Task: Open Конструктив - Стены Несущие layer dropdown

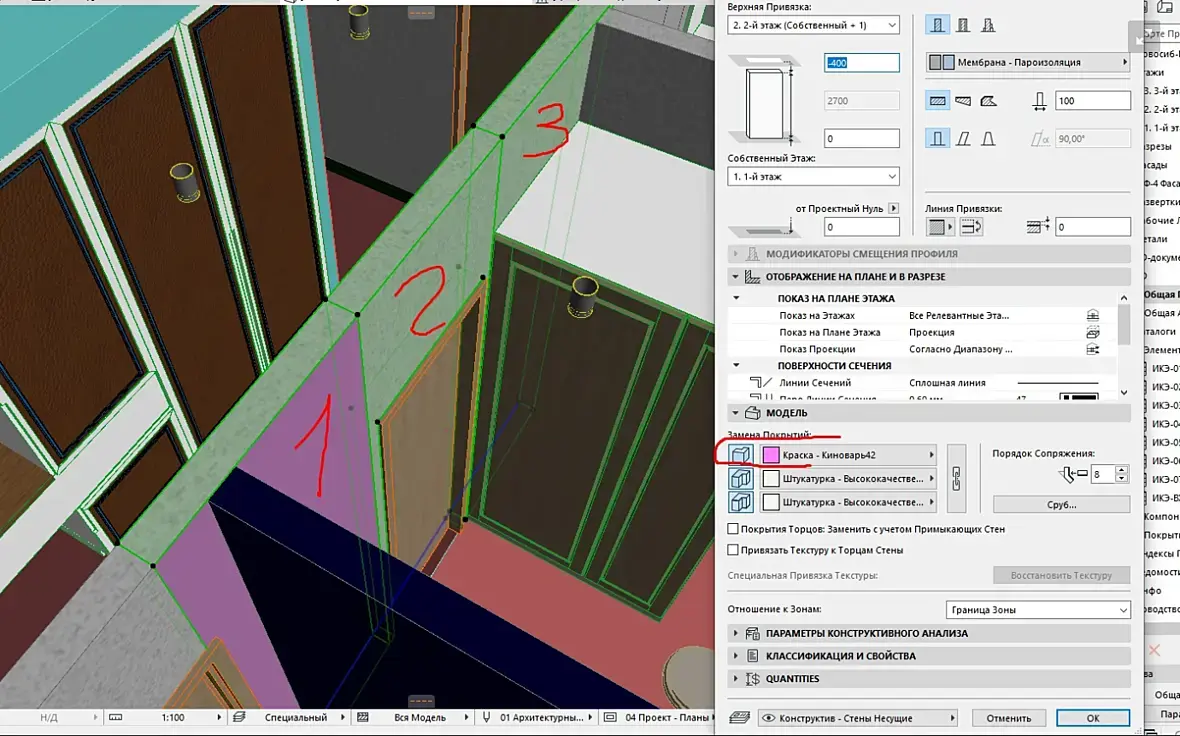Action: point(858,718)
